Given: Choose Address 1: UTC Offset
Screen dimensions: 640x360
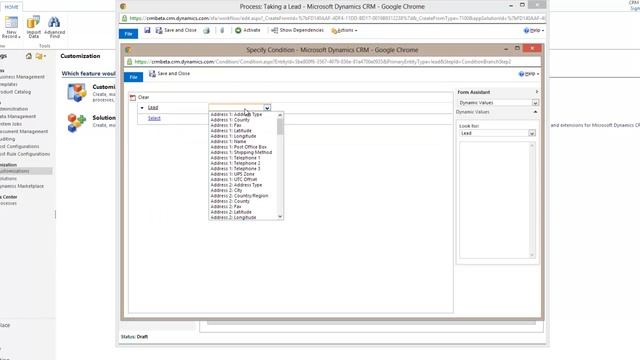Looking at the screenshot, I should pyautogui.click(x=234, y=179).
